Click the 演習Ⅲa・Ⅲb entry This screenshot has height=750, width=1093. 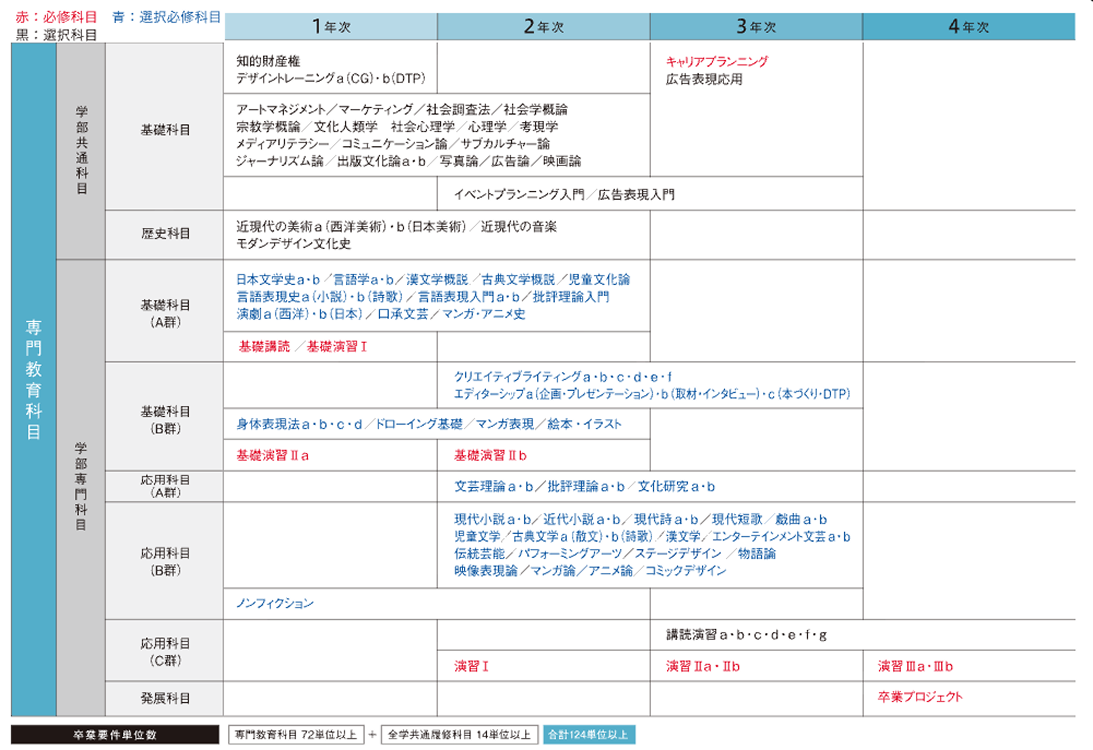[916, 666]
